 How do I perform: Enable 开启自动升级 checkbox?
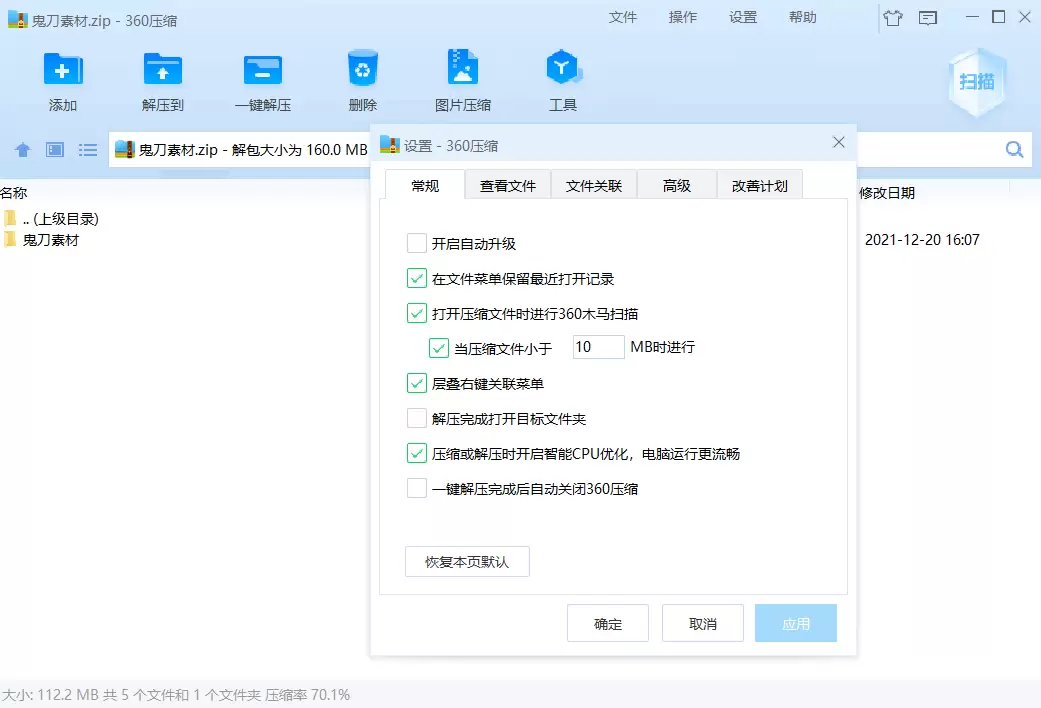pos(417,243)
